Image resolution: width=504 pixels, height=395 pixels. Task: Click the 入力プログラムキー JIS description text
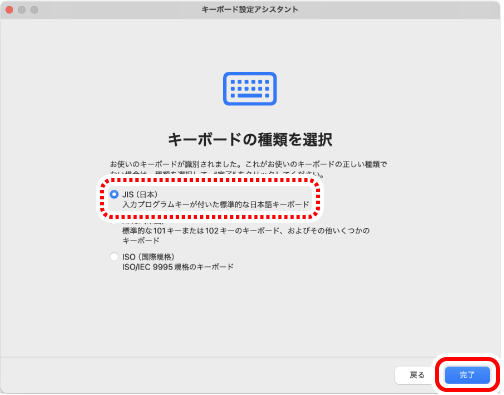tap(216, 205)
